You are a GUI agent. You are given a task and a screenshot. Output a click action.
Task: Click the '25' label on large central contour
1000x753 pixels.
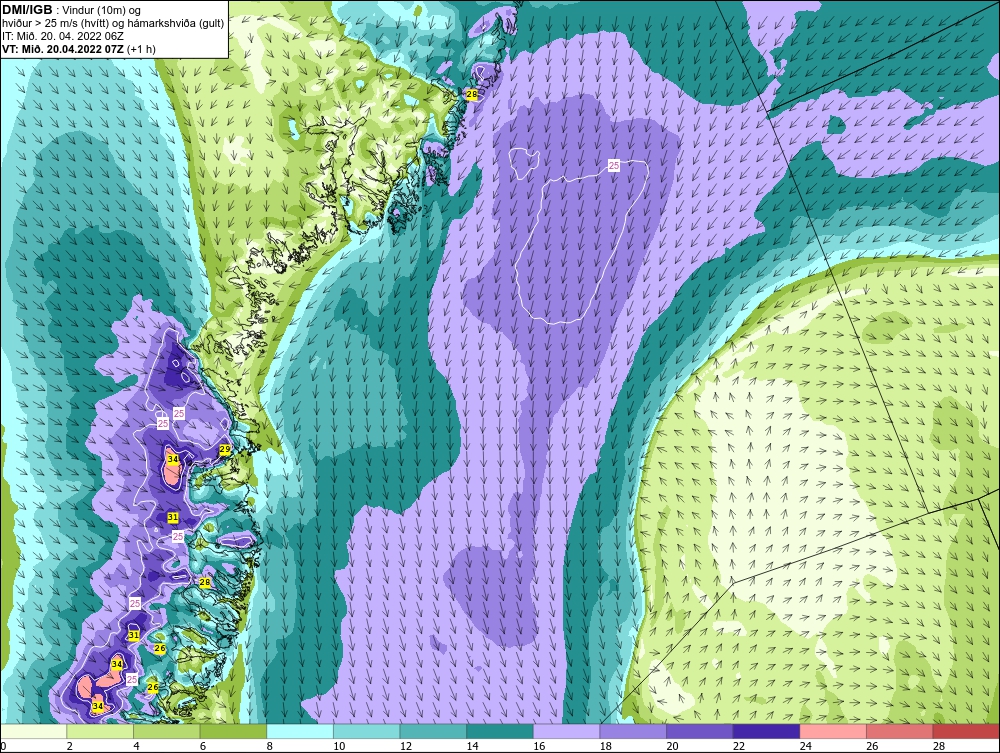614,166
